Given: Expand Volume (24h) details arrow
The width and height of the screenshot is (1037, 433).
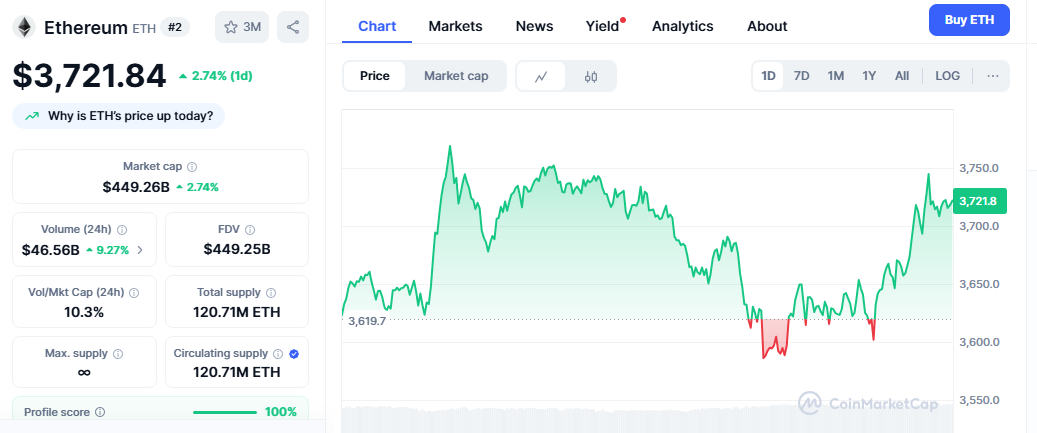Looking at the screenshot, I should click(140, 250).
